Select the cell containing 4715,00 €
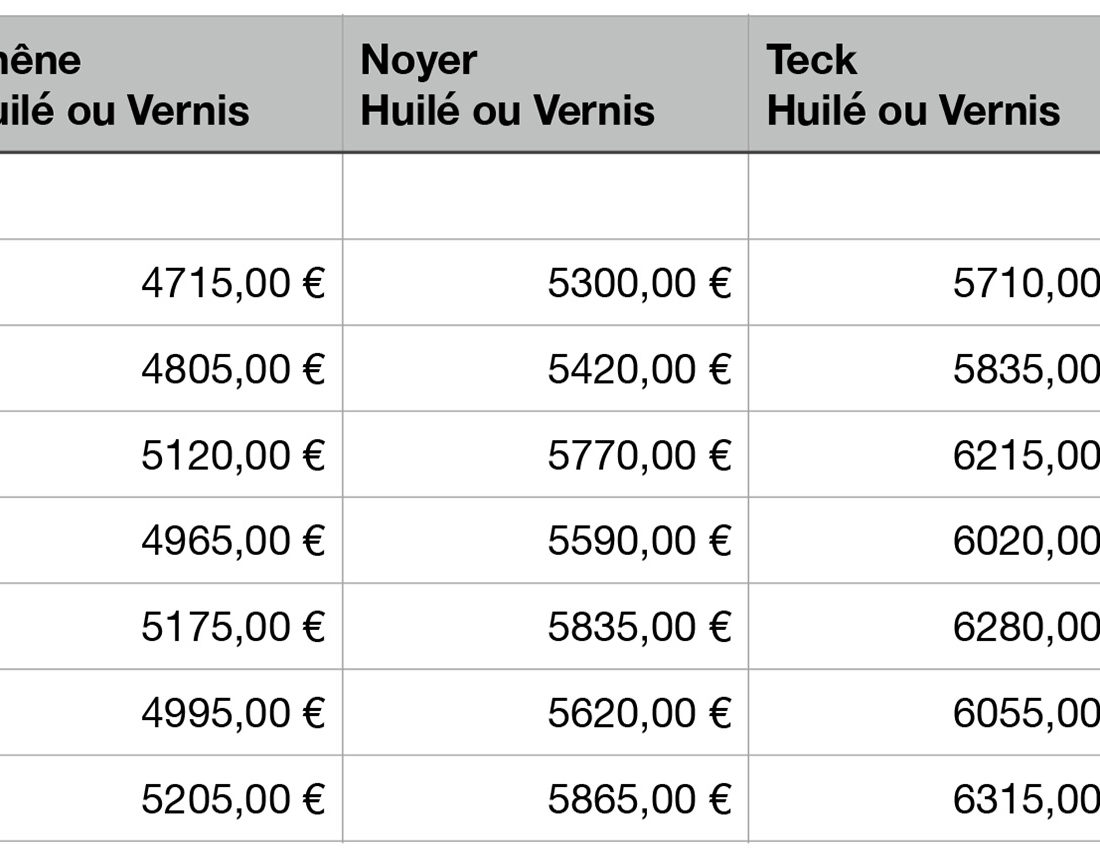This screenshot has width=1100, height=853. [x=233, y=283]
